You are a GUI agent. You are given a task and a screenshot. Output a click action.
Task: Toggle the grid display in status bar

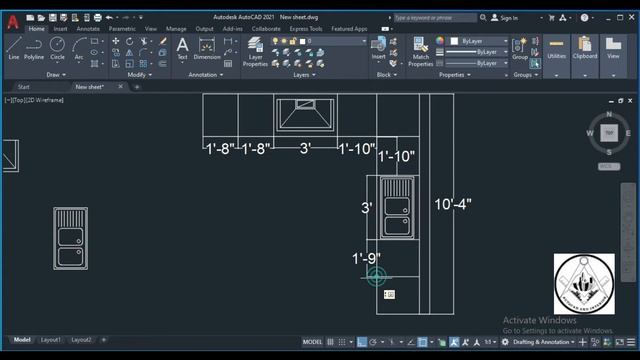(330, 342)
